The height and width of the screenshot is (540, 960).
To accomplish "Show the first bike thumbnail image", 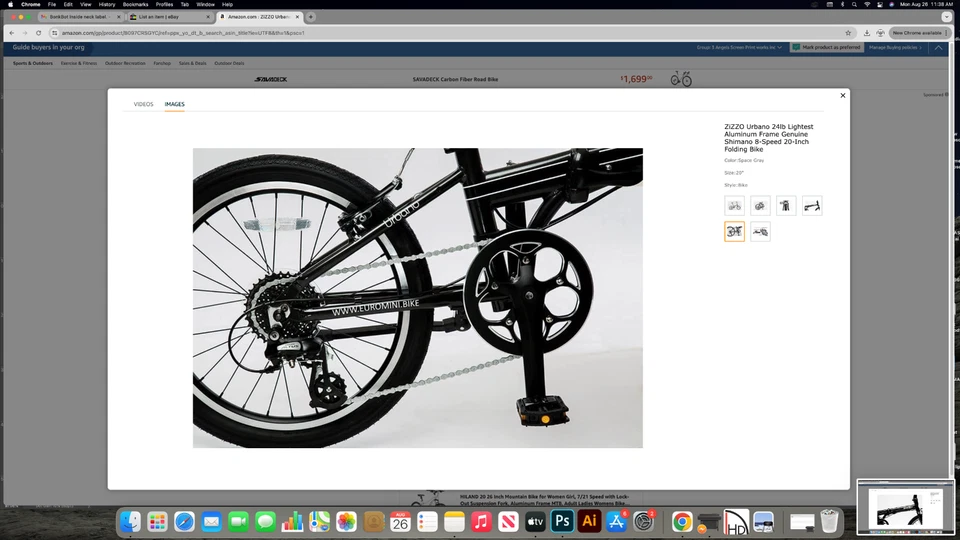I will point(734,206).
